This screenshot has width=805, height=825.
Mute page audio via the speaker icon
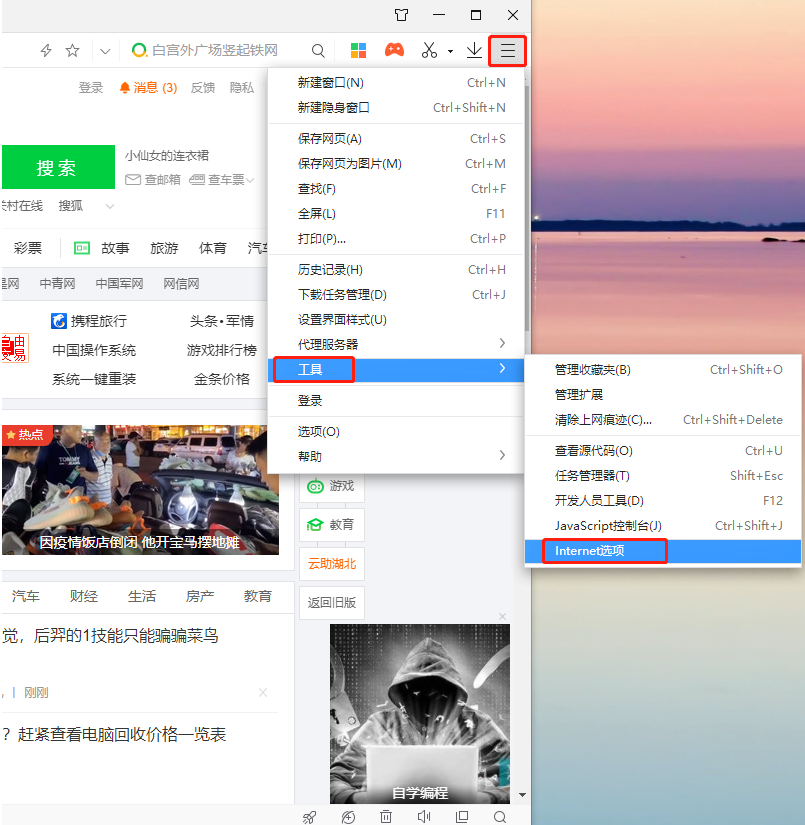422,817
